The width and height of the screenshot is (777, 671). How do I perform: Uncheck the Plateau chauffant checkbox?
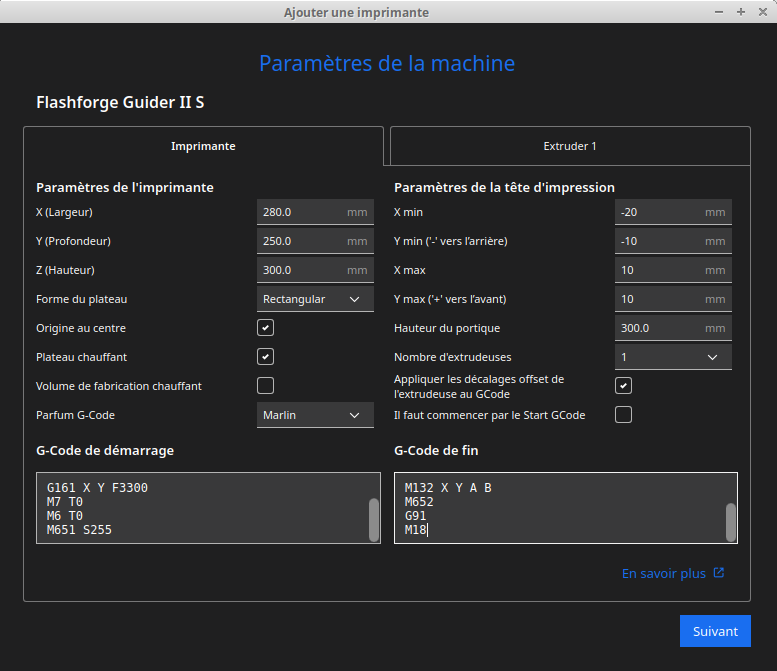point(266,357)
